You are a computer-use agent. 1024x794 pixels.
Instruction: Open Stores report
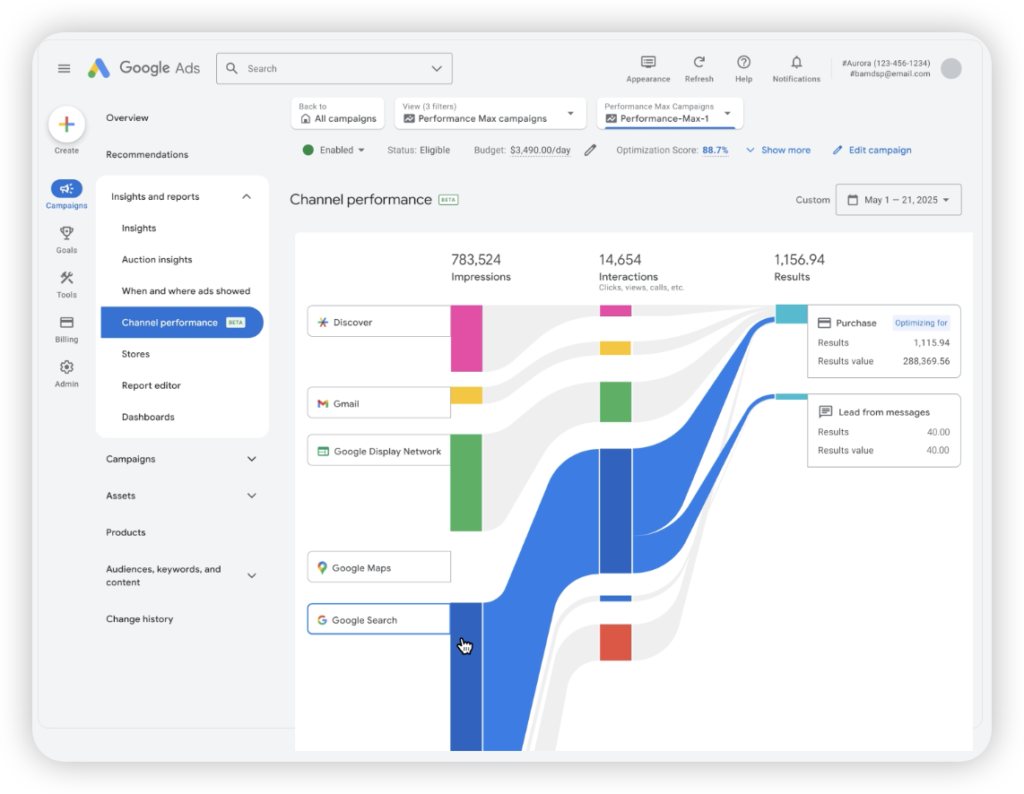pyautogui.click(x=135, y=354)
